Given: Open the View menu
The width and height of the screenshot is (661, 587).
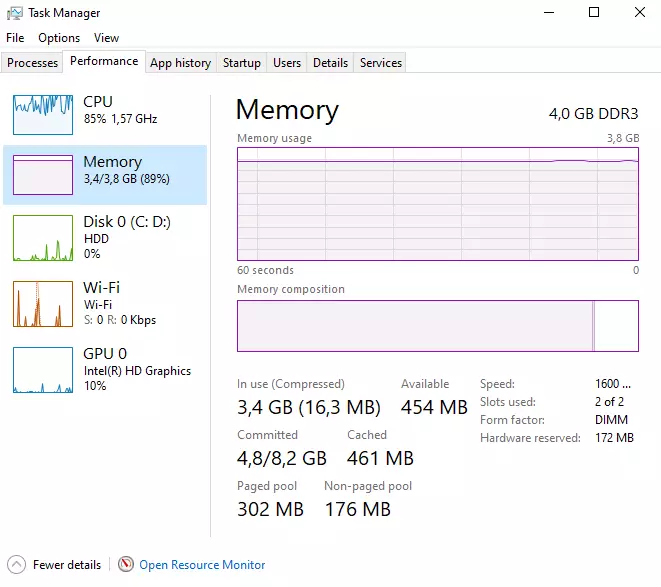Looking at the screenshot, I should (x=106, y=38).
